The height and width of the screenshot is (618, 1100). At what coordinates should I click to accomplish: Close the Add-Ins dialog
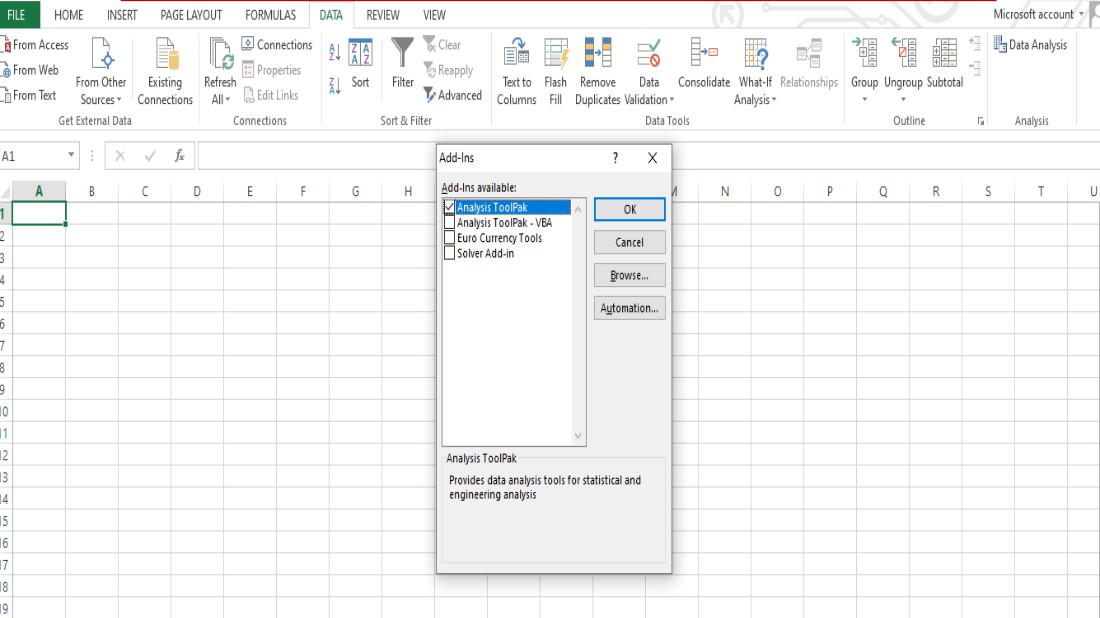pyautogui.click(x=652, y=158)
